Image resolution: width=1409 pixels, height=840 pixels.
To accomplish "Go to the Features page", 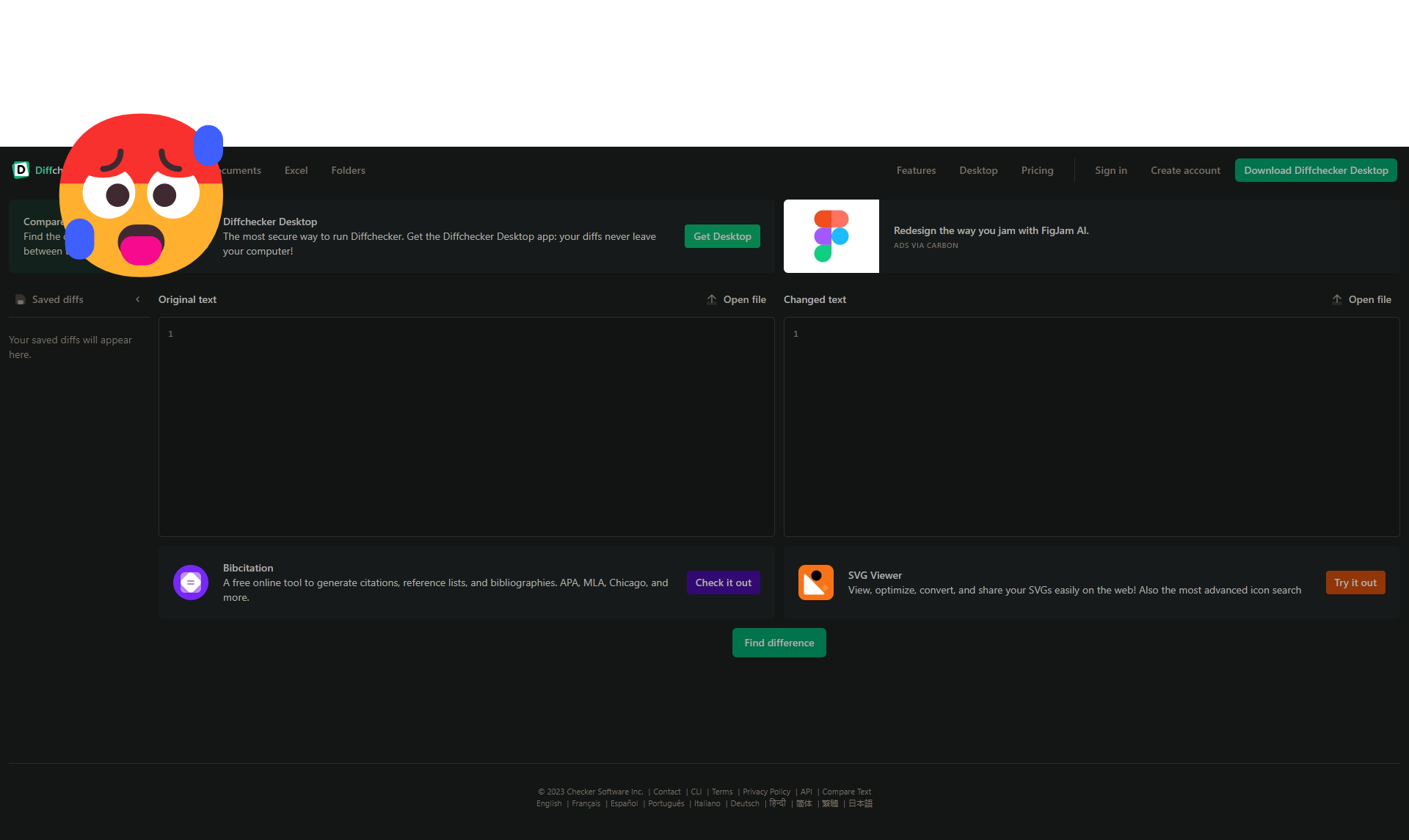I will click(x=916, y=170).
